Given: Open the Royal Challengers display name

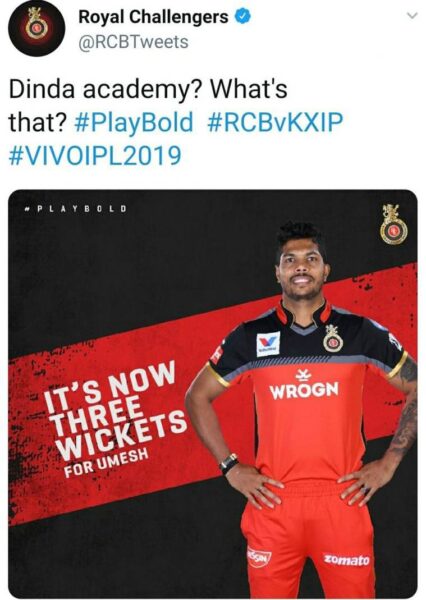Looking at the screenshot, I should [x=153, y=17].
